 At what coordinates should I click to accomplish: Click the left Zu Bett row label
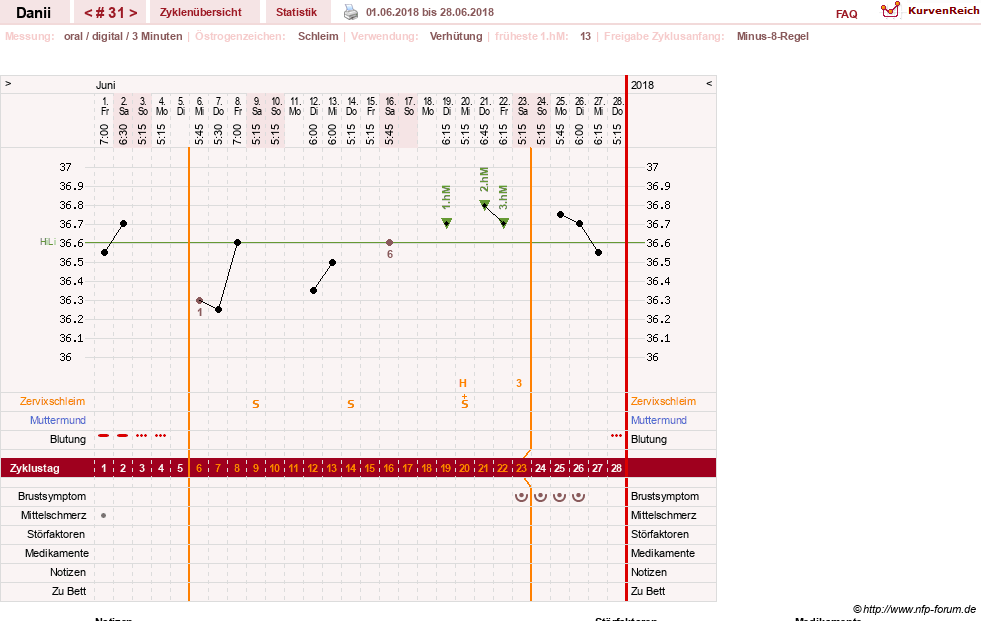[69, 591]
